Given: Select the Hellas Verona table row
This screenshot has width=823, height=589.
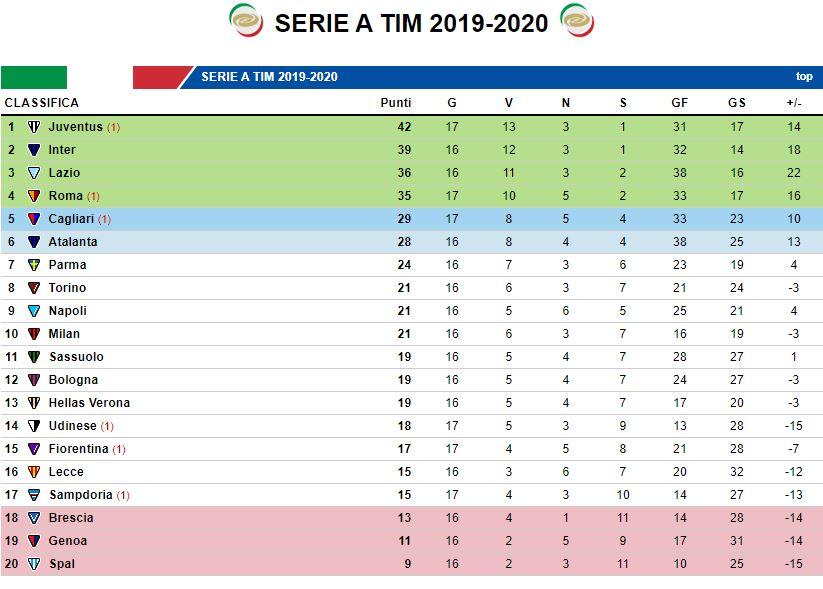Looking at the screenshot, I should (x=412, y=403).
